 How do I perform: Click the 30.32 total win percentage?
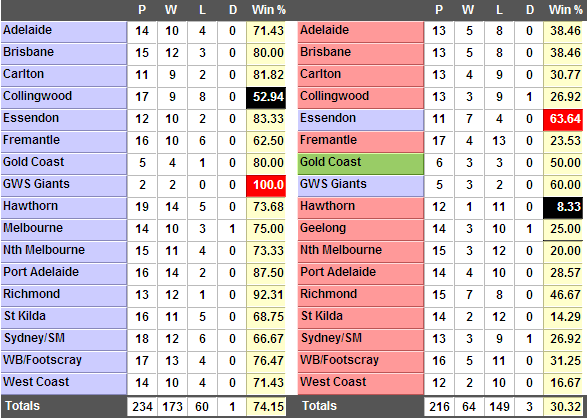pos(563,406)
